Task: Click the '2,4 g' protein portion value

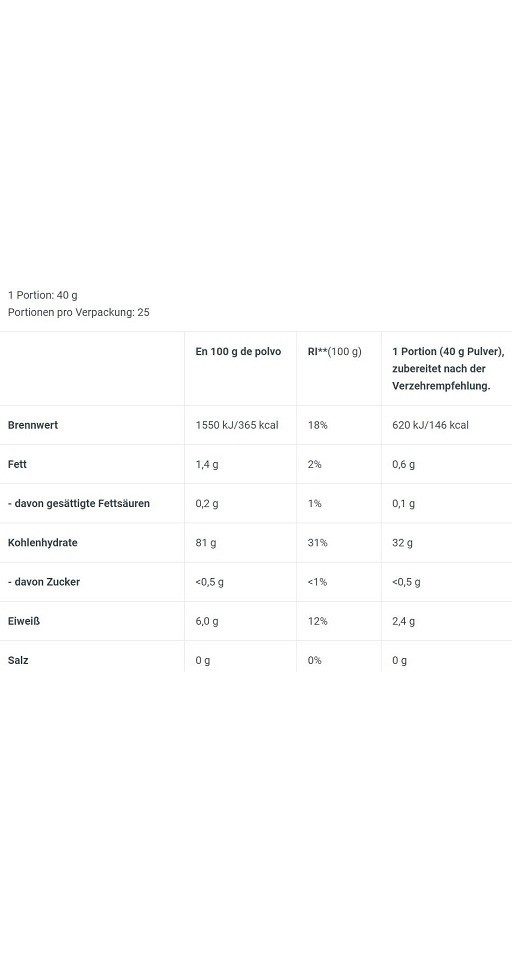Action: pyautogui.click(x=404, y=621)
